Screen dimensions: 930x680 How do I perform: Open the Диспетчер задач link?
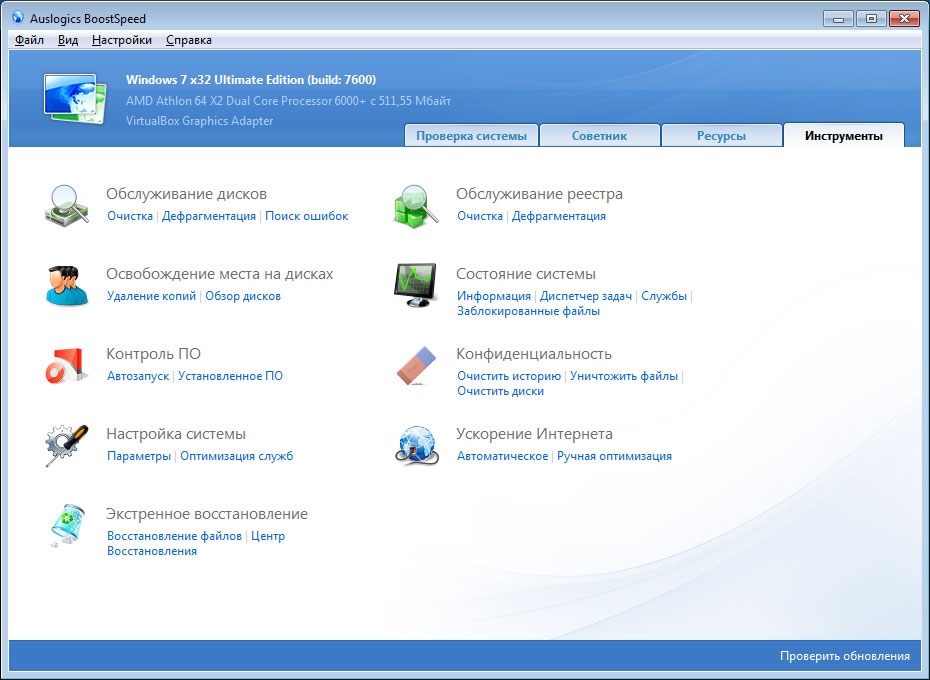click(585, 296)
